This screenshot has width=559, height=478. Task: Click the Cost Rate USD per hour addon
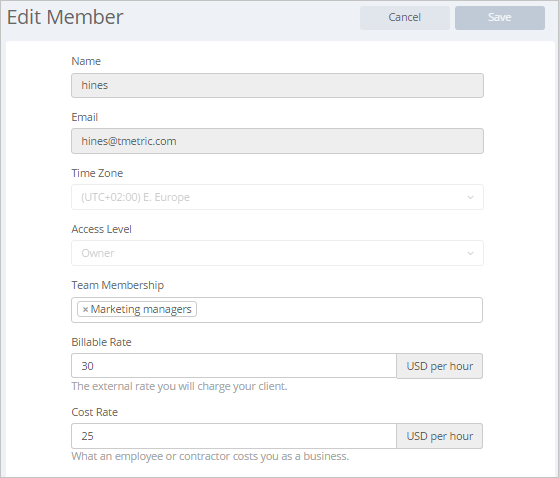(x=440, y=436)
